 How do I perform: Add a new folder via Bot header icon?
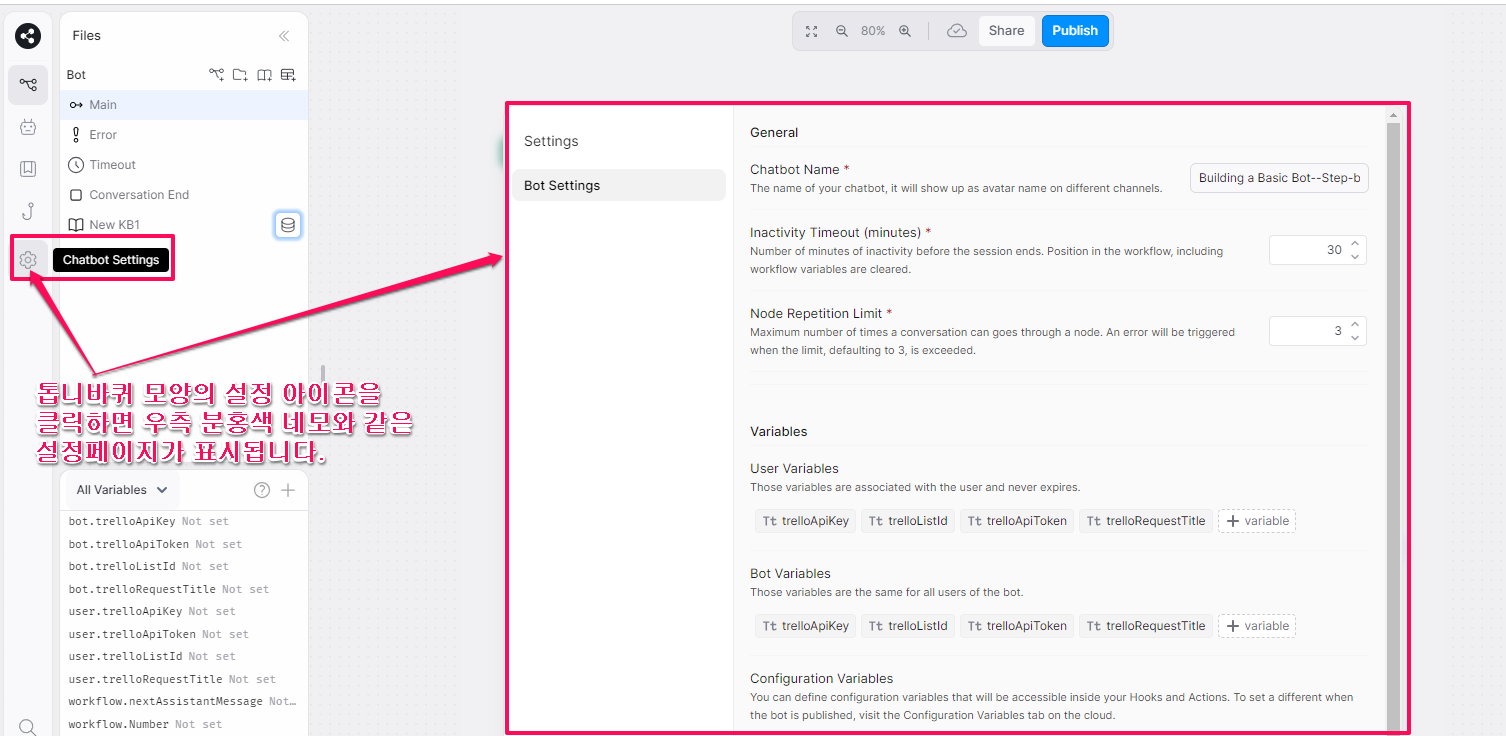240,75
